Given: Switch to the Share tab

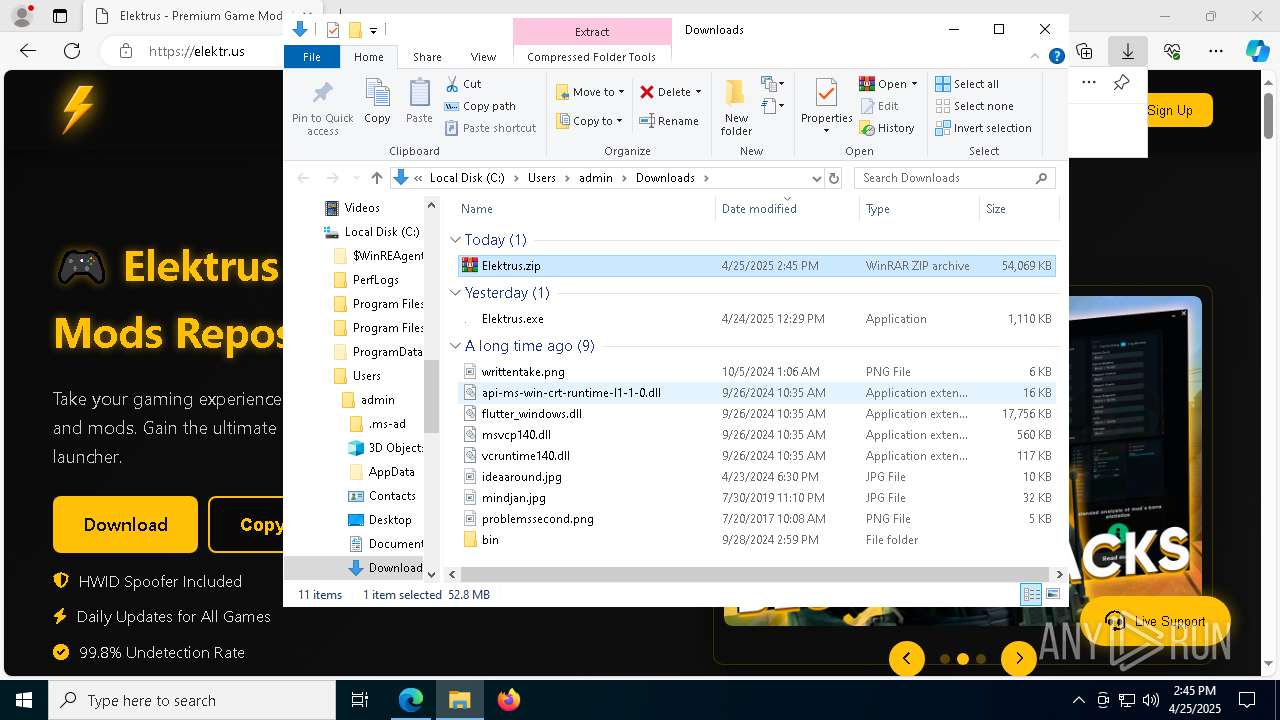Looking at the screenshot, I should (x=427, y=57).
